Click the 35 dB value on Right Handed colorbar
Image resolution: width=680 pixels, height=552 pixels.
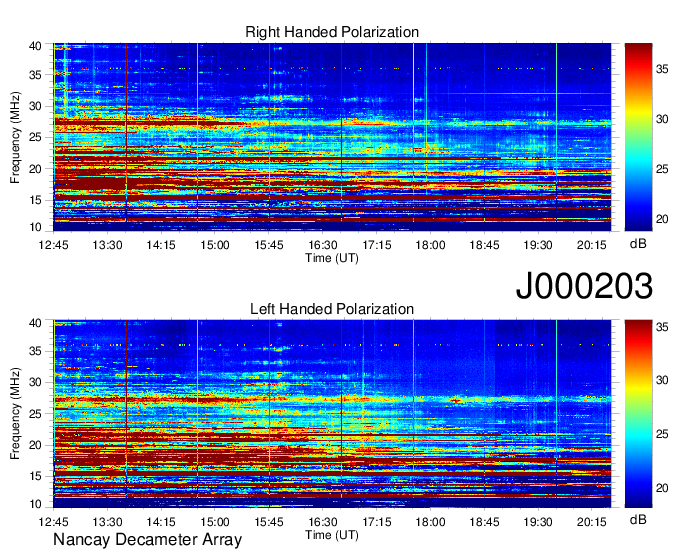click(x=662, y=69)
